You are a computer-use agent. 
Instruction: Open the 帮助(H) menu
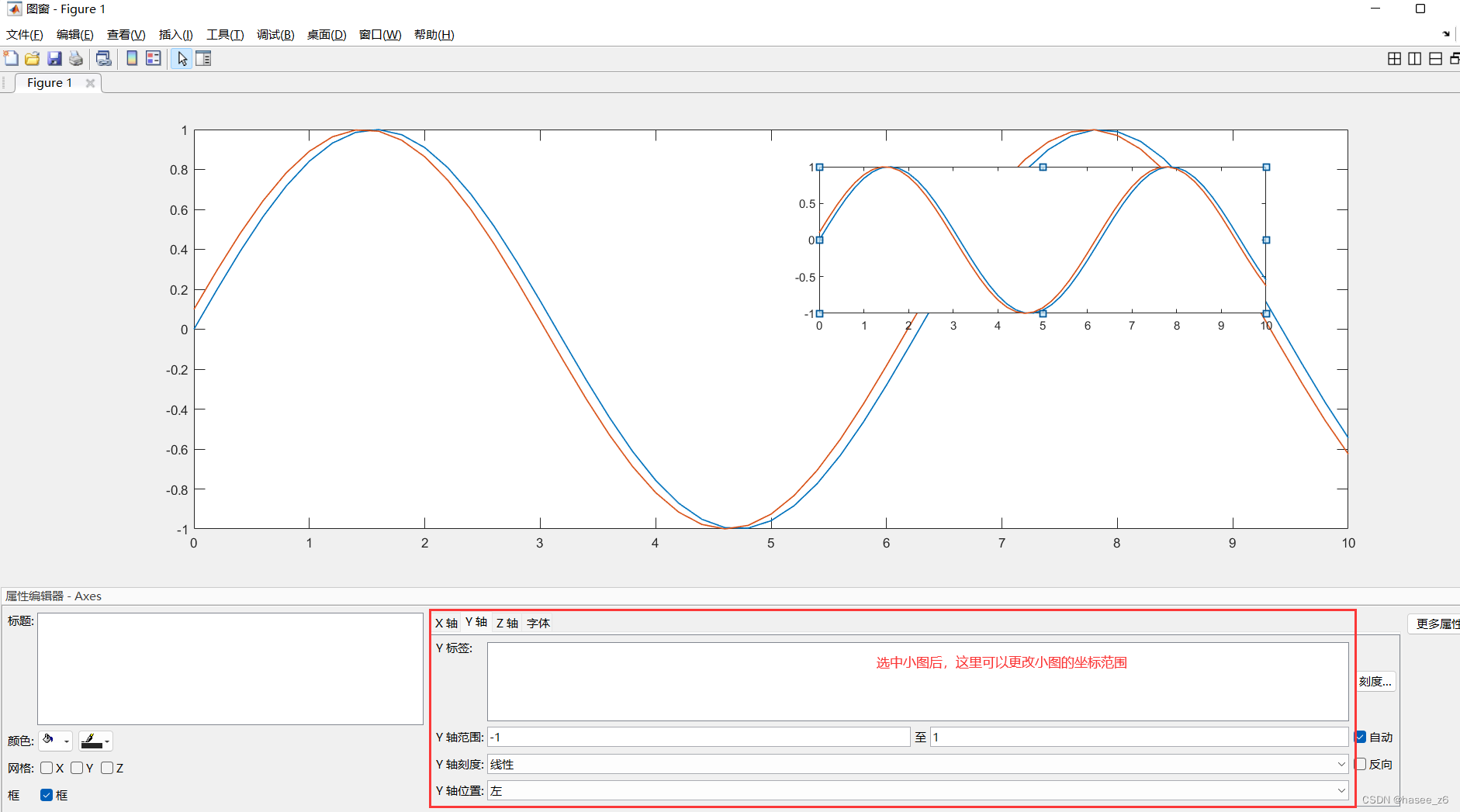pos(434,35)
